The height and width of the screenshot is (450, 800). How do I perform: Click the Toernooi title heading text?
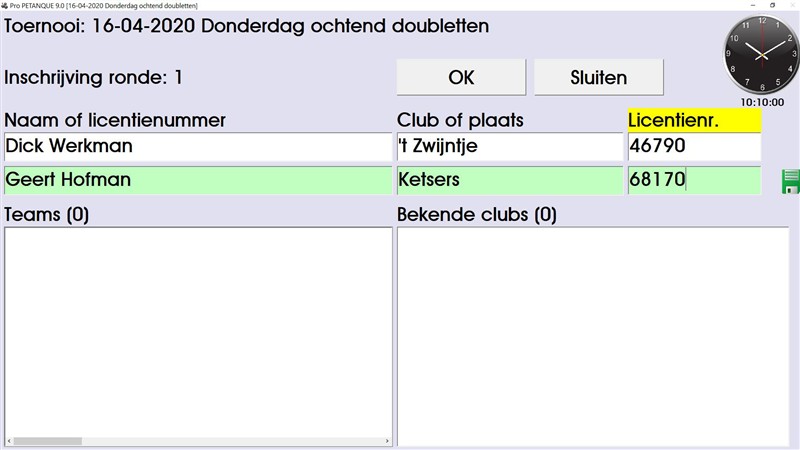pos(247,26)
